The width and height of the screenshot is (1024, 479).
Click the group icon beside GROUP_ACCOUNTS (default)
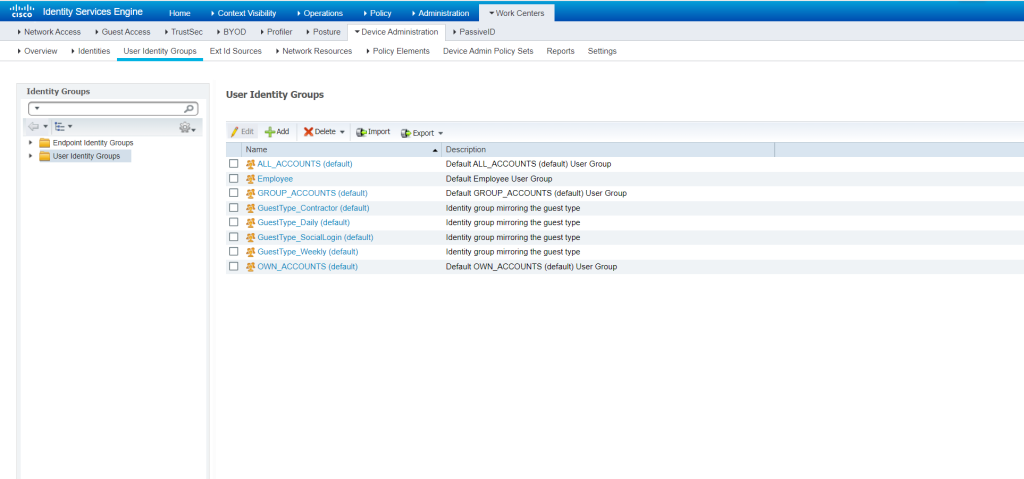(250, 193)
